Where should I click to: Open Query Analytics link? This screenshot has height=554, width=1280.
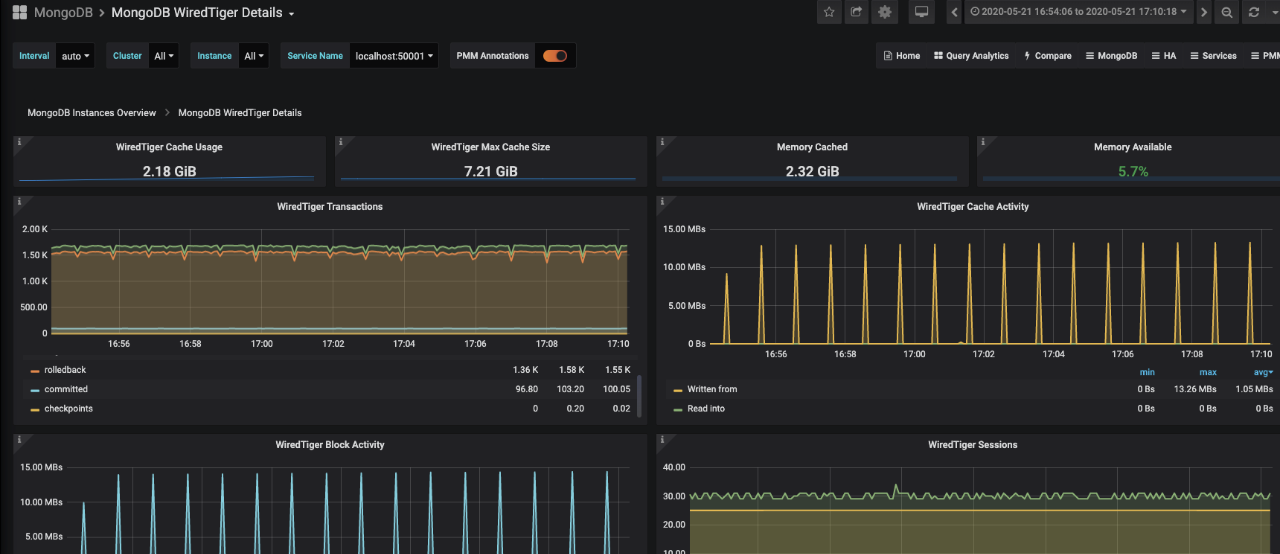[x=971, y=56]
